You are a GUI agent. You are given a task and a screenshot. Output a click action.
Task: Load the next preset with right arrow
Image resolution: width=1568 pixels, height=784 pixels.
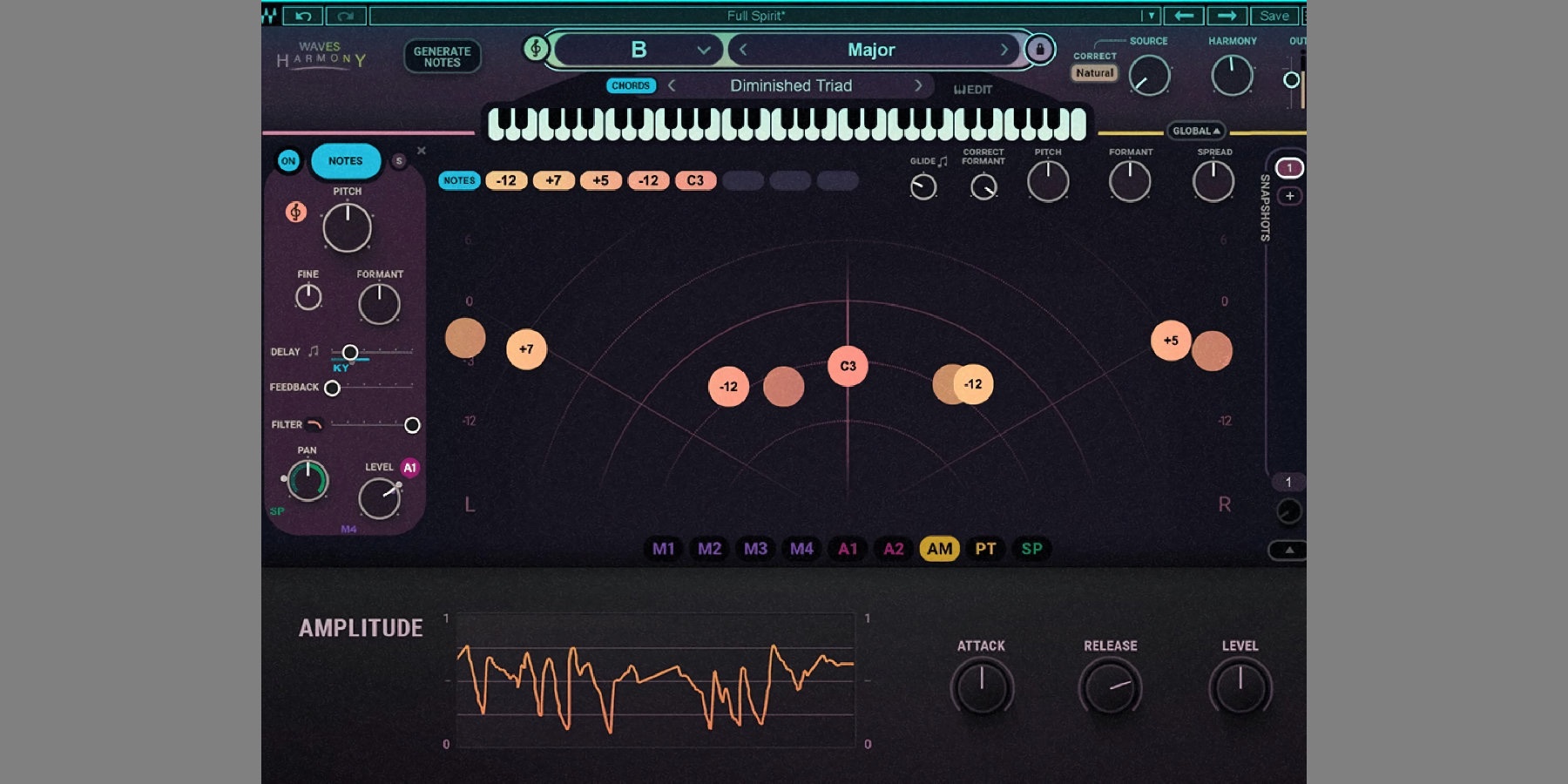(1227, 16)
